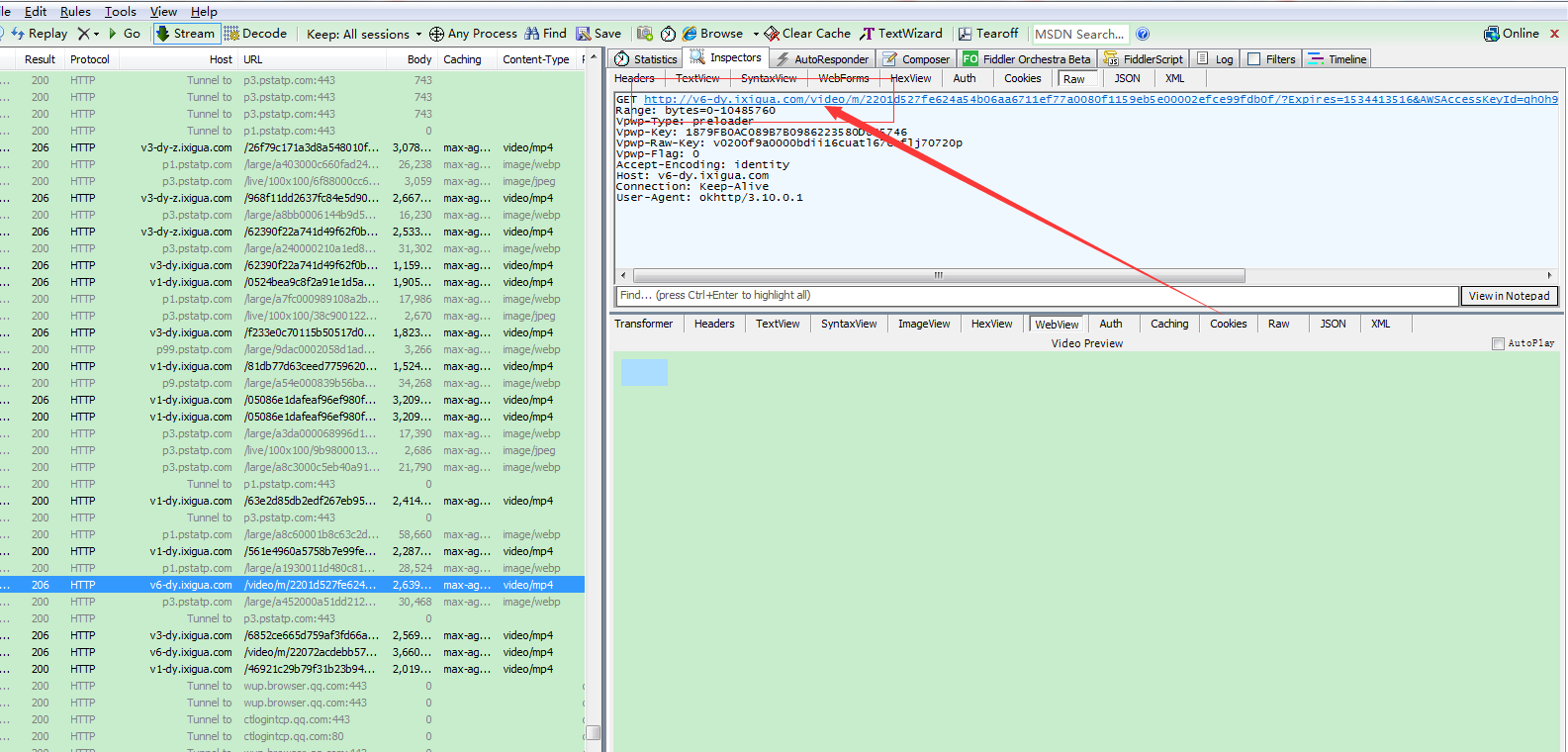Click the blue help question-mark icon

1143,34
